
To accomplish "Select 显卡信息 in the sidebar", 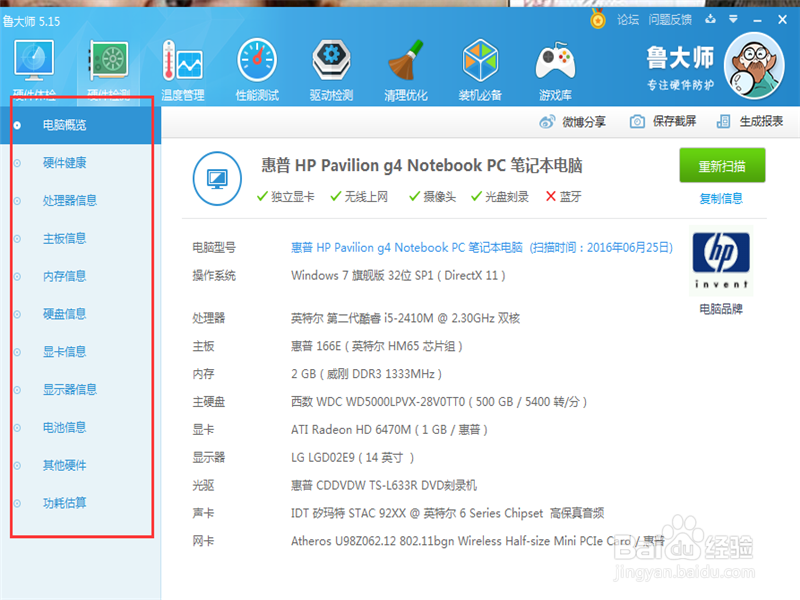I will click(x=64, y=352).
